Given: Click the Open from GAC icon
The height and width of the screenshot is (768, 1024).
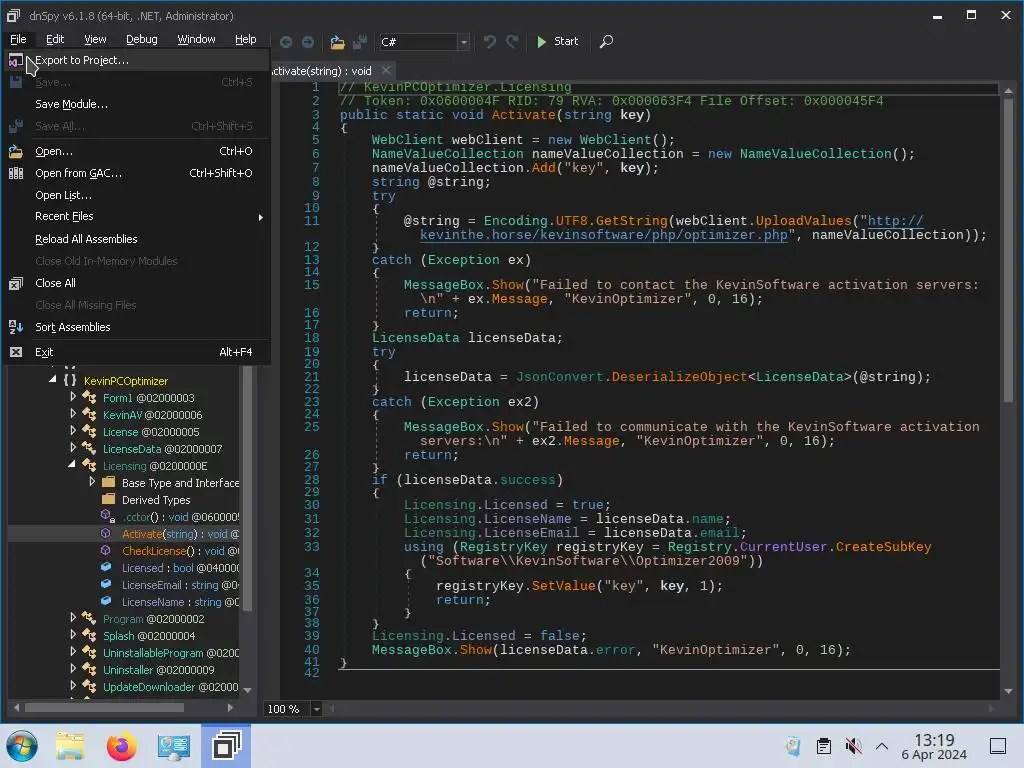Looking at the screenshot, I should coord(16,173).
